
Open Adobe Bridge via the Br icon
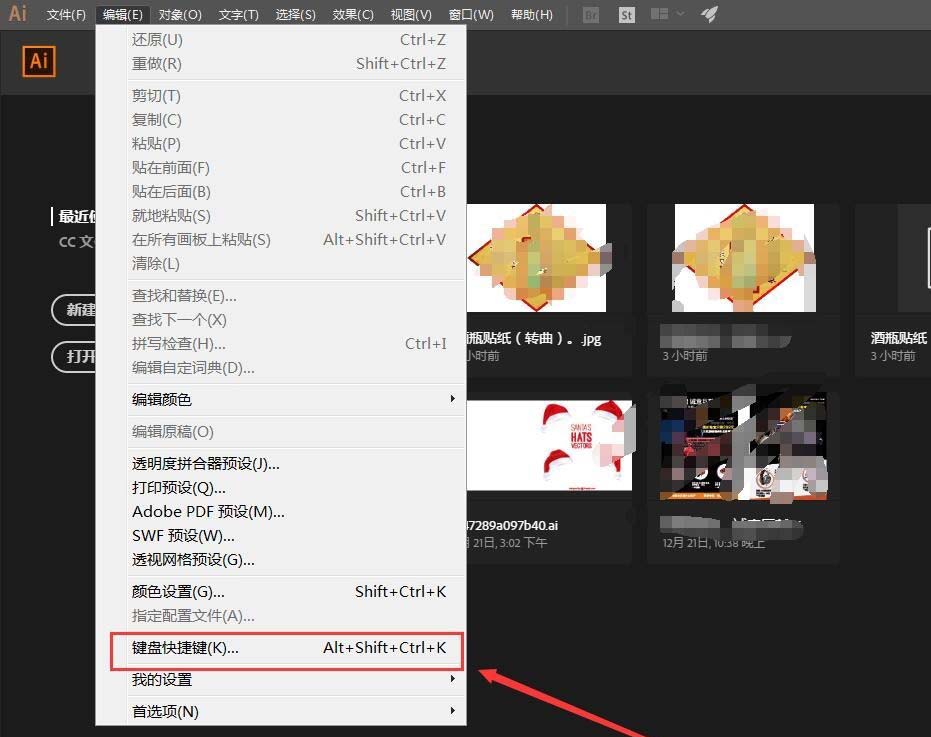click(590, 15)
